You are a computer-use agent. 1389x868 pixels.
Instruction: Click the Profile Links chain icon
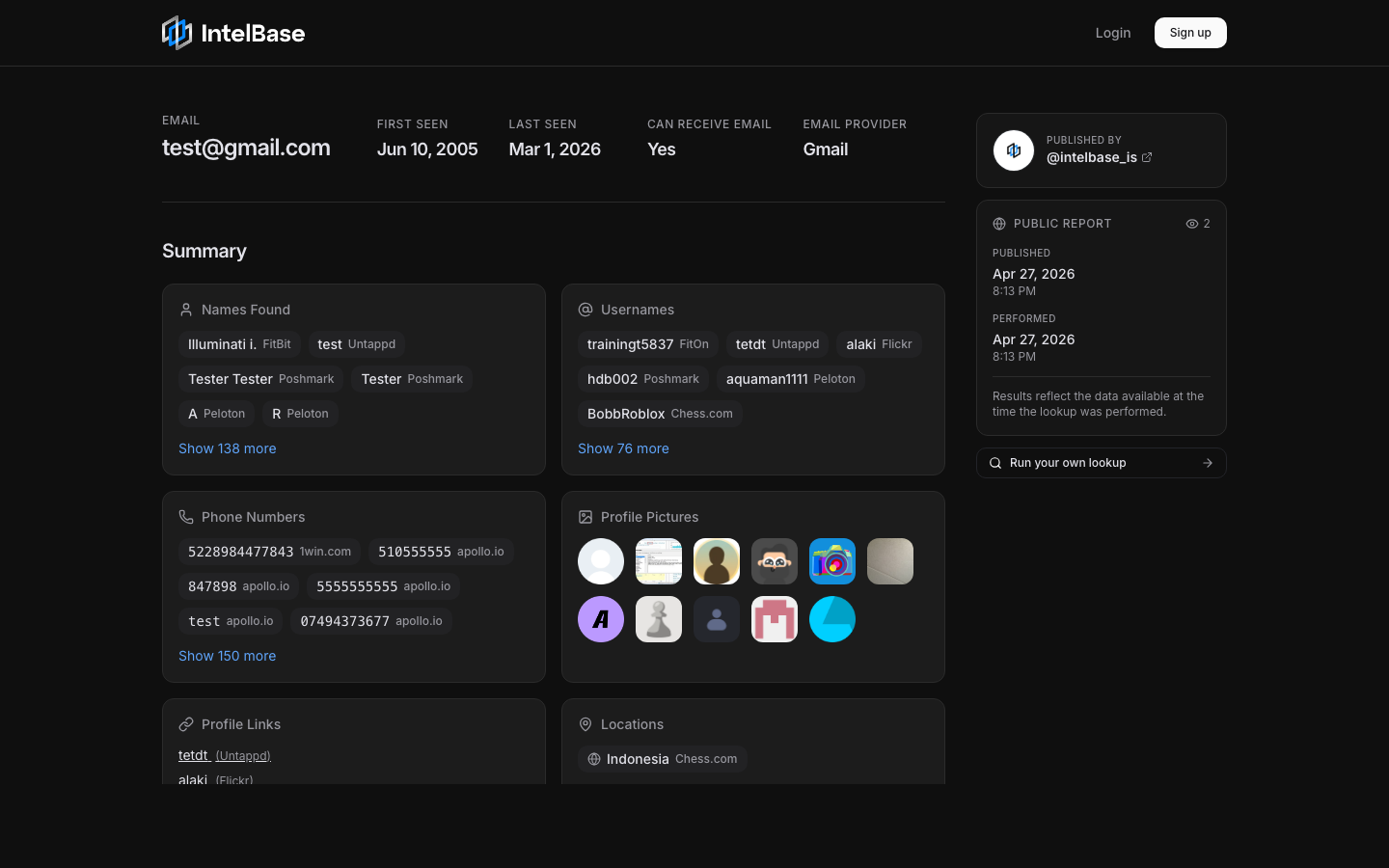point(186,724)
